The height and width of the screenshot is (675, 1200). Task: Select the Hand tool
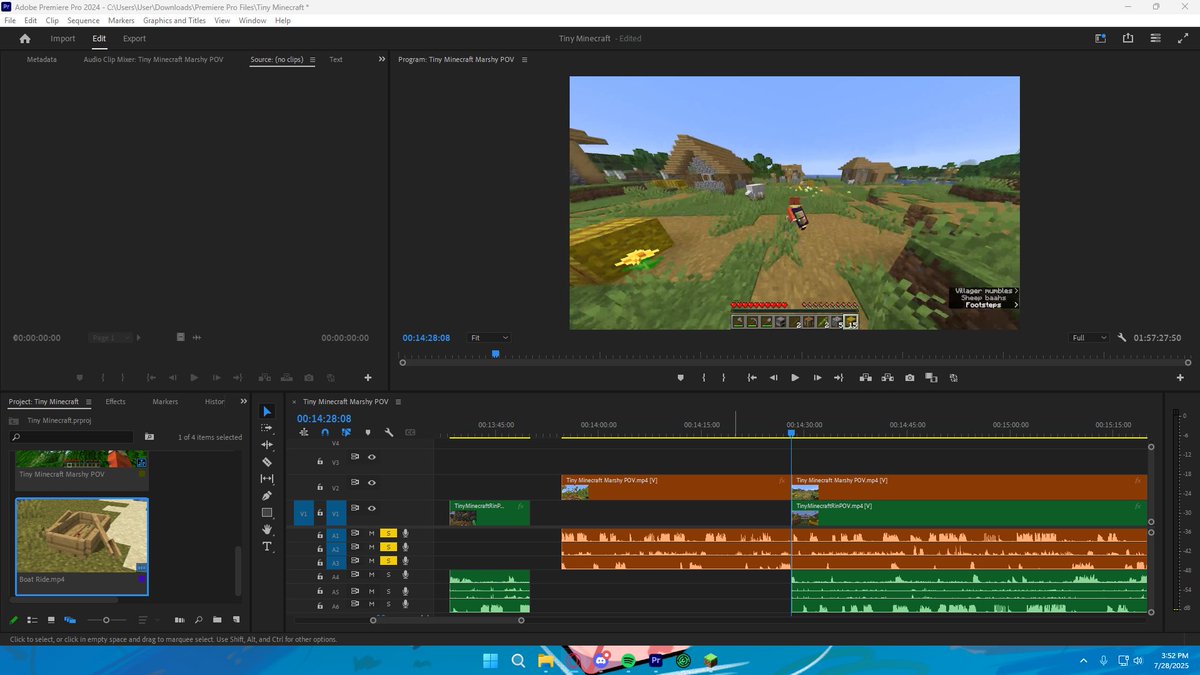coord(267,530)
